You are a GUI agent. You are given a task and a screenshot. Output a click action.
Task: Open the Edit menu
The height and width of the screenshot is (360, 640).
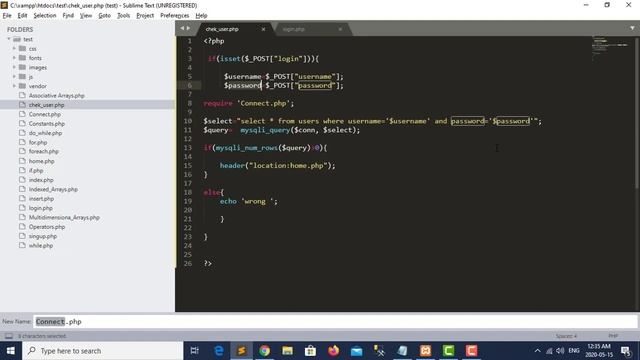click(x=22, y=16)
